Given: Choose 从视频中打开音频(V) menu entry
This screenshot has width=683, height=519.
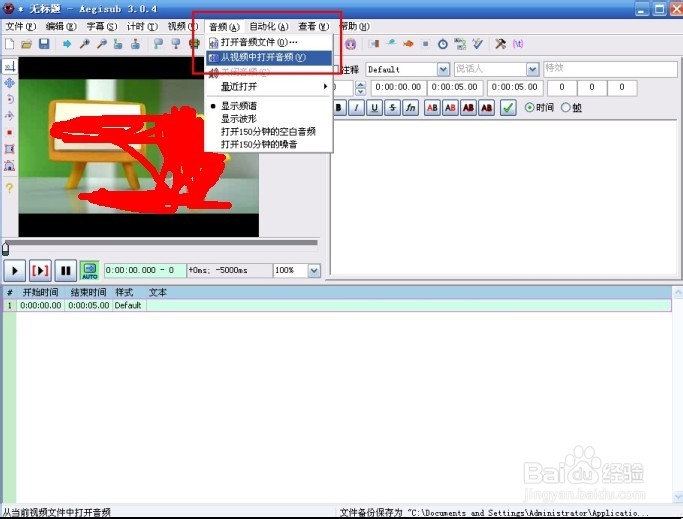Looking at the screenshot, I should pyautogui.click(x=269, y=58).
